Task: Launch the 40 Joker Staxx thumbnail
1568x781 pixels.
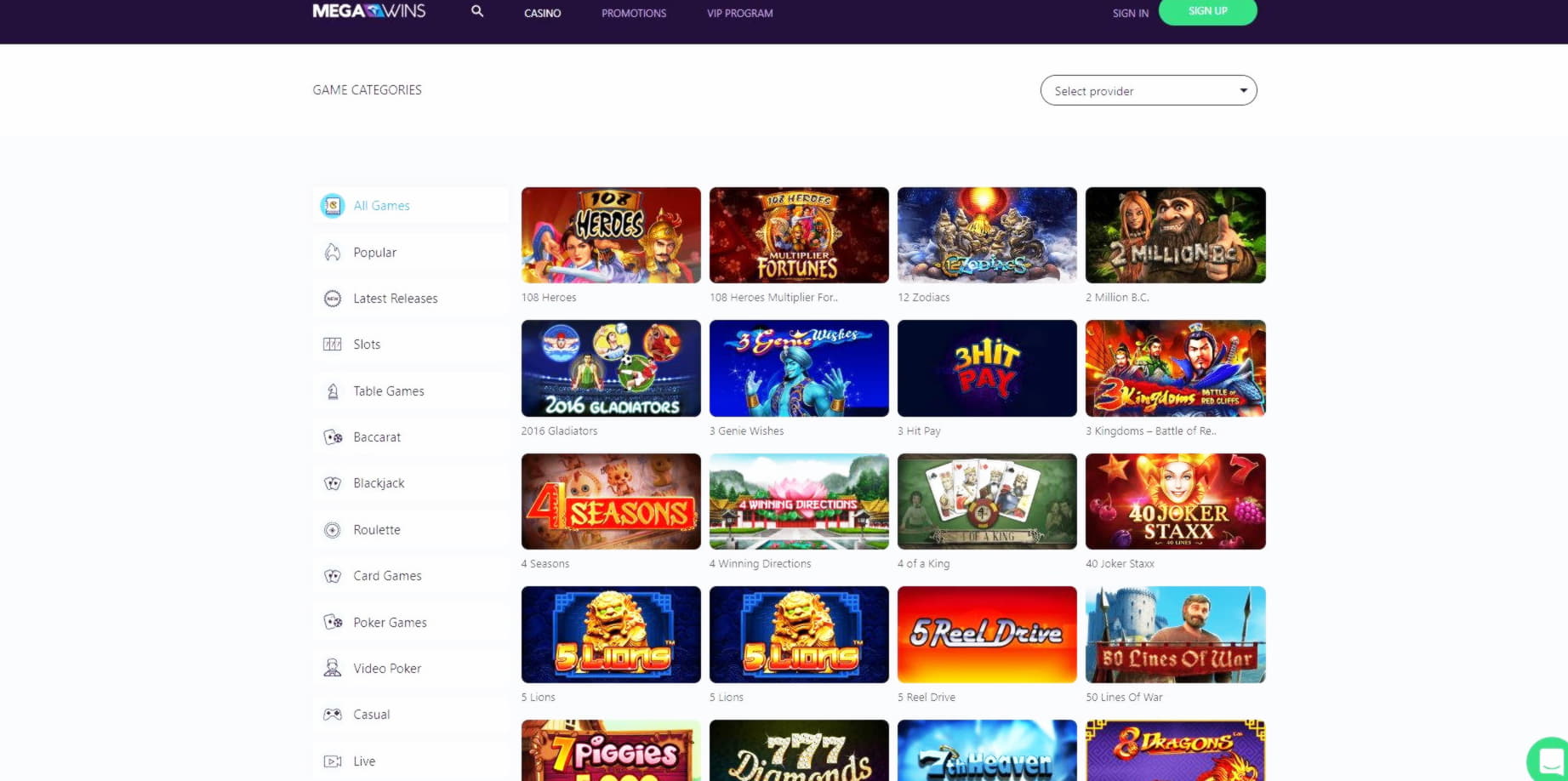Action: pyautogui.click(x=1176, y=501)
